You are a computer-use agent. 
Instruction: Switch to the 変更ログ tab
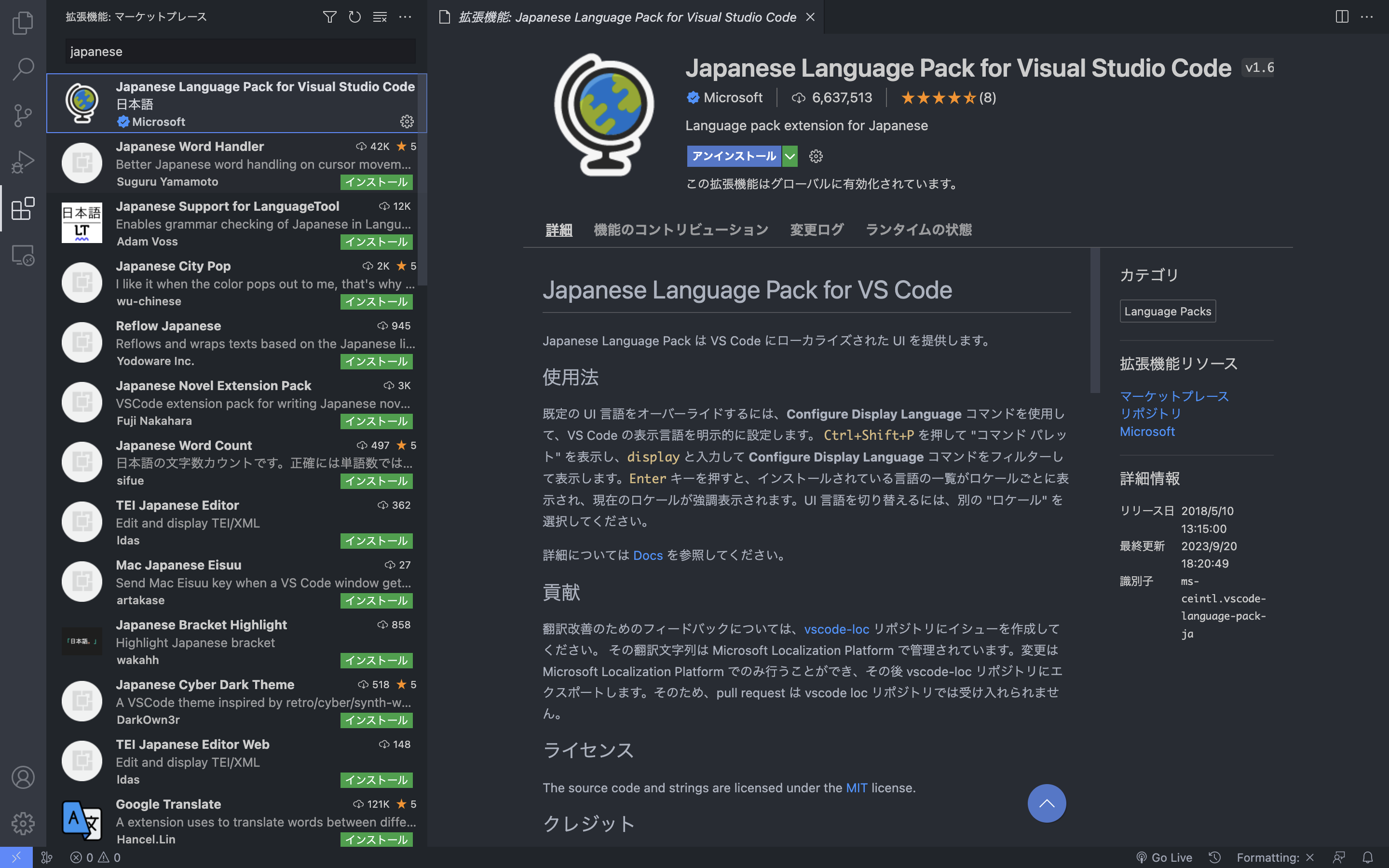click(x=816, y=229)
